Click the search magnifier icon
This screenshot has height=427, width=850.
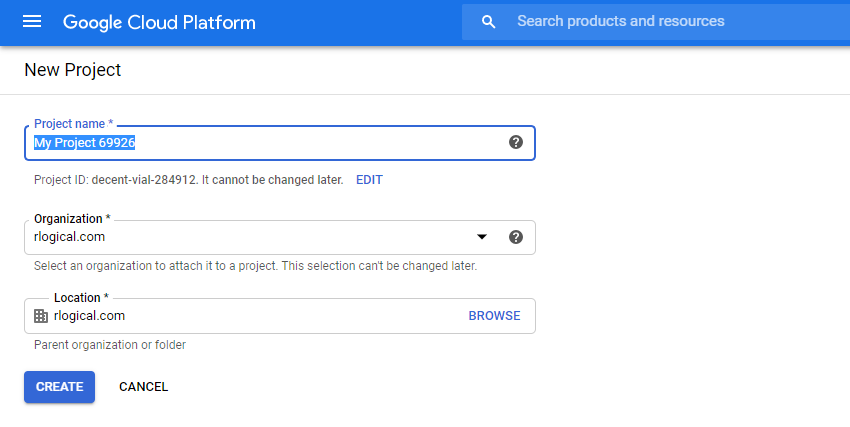point(488,22)
